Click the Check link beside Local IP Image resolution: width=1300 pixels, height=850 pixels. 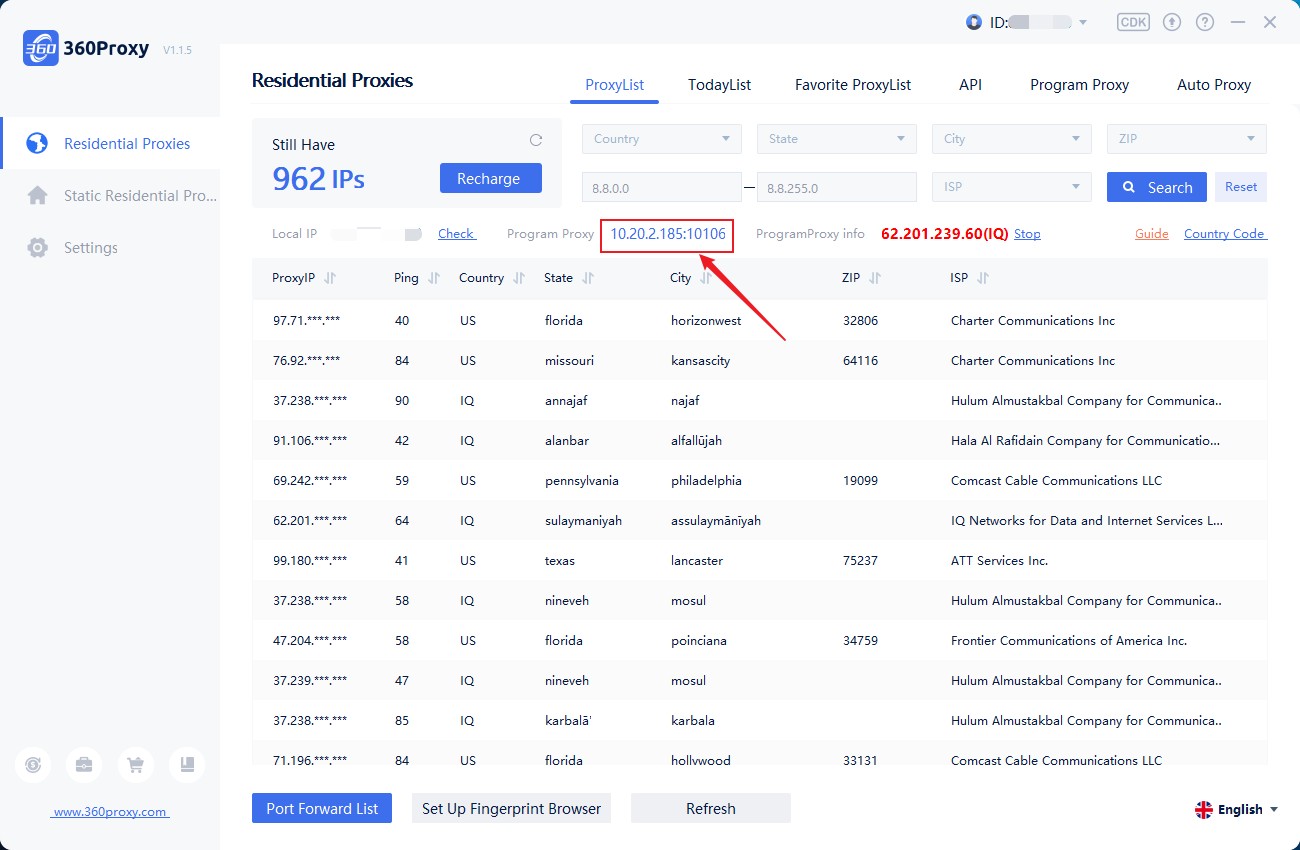(x=456, y=233)
